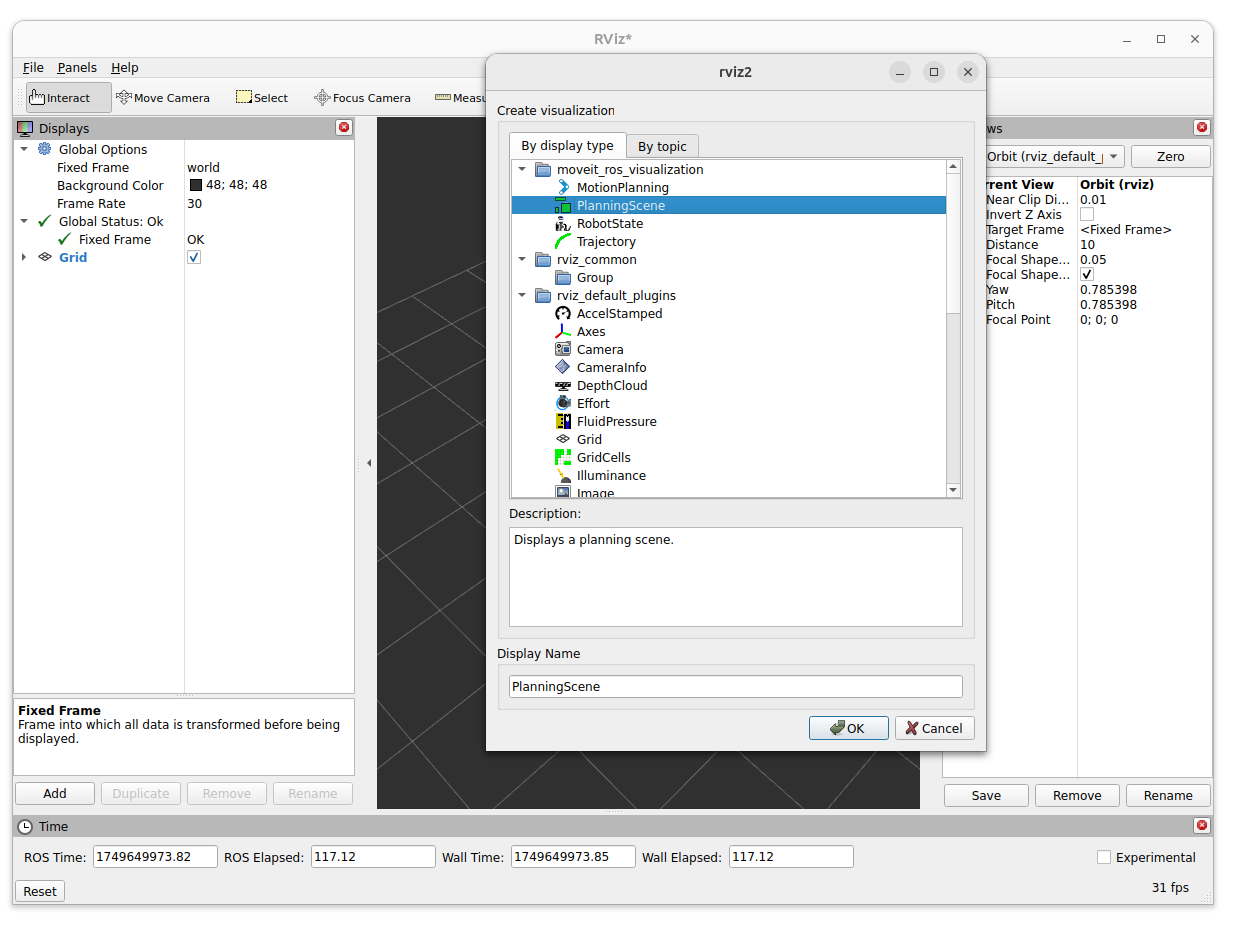
Task: Choose the Trajectory display icon
Action: [x=563, y=242]
